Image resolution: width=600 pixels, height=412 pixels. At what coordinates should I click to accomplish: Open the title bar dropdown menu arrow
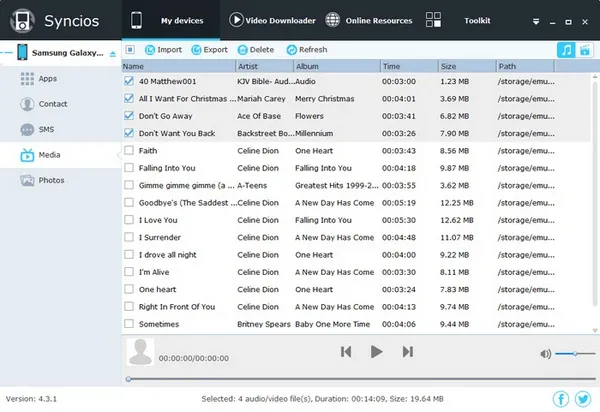click(x=534, y=19)
